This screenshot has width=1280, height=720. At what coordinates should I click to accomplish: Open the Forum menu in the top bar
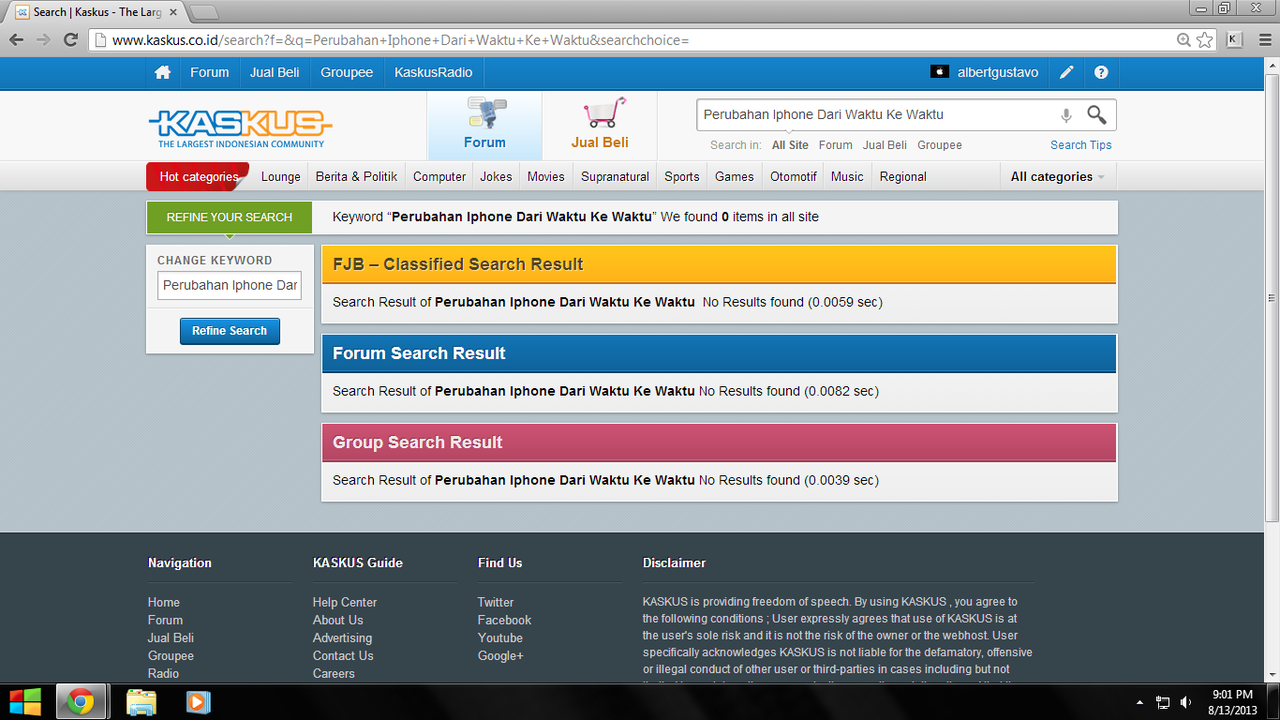[210, 73]
